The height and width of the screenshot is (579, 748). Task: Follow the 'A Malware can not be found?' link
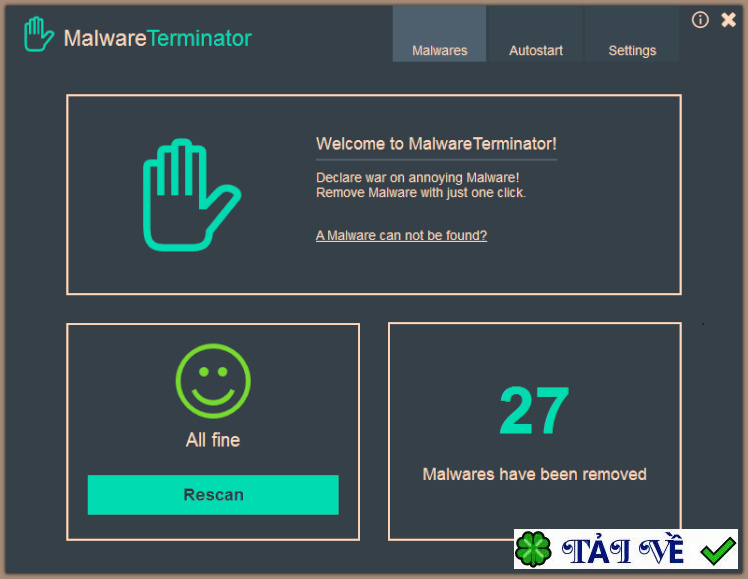click(401, 236)
